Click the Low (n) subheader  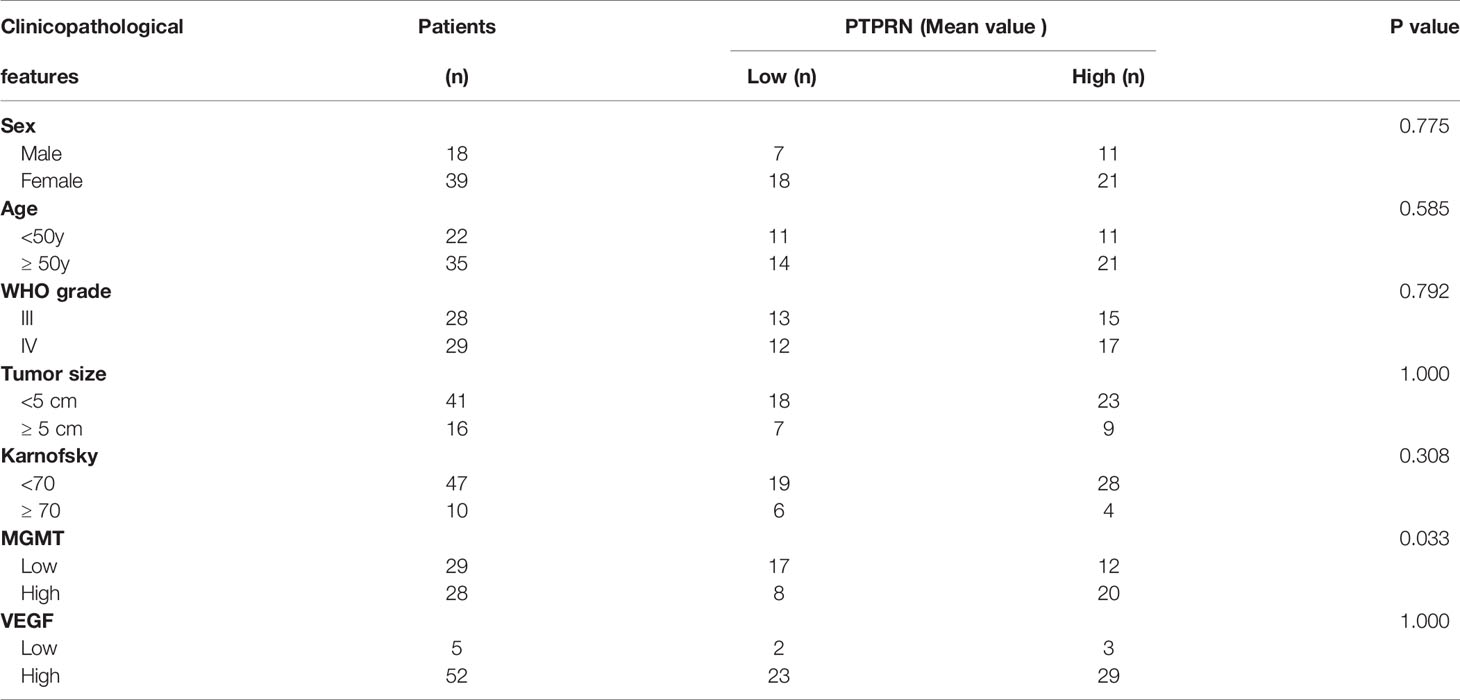coord(782,77)
